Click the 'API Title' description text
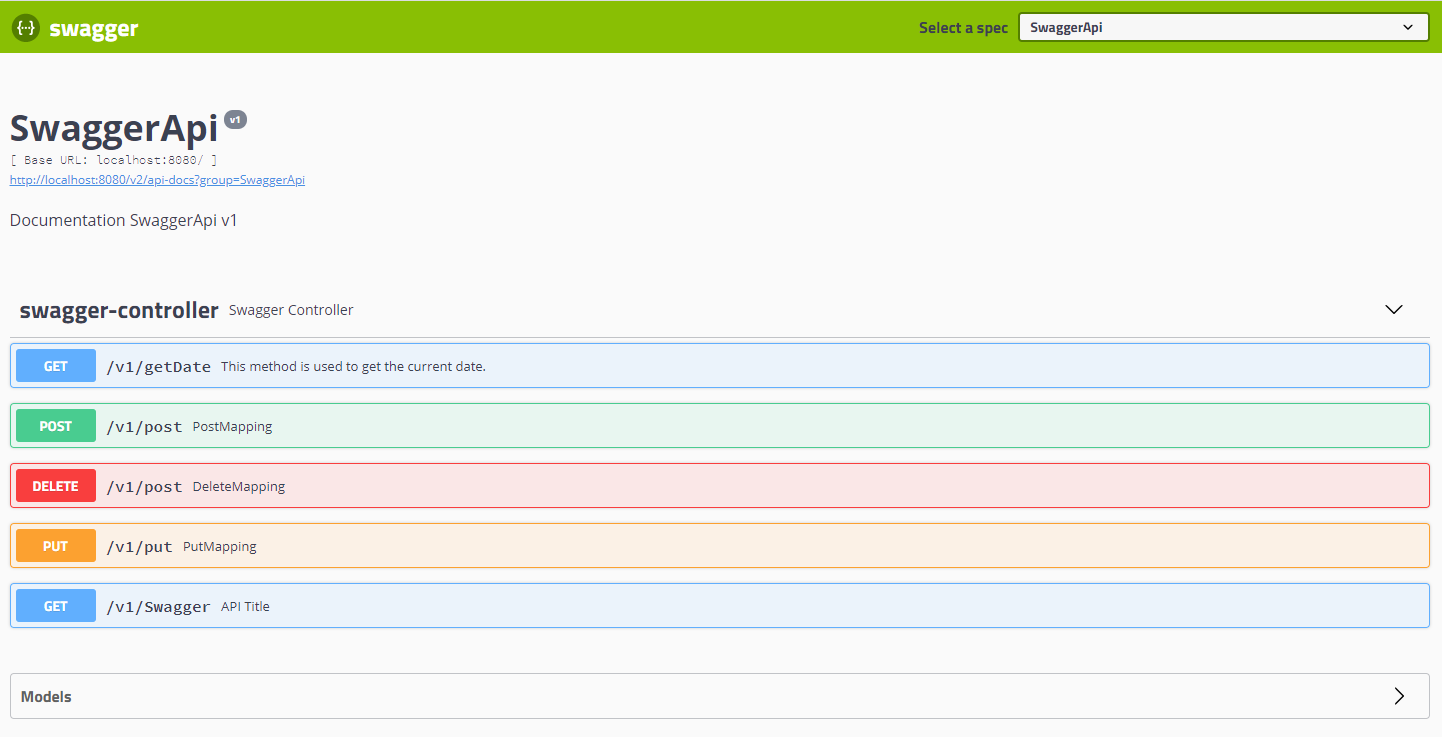This screenshot has height=737, width=1442. (245, 607)
